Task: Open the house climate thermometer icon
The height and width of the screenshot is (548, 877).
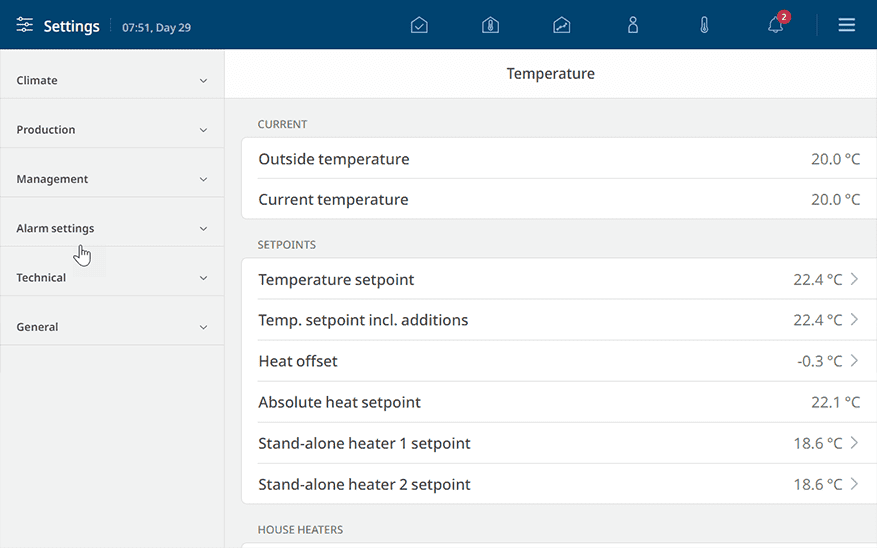Action: (491, 25)
